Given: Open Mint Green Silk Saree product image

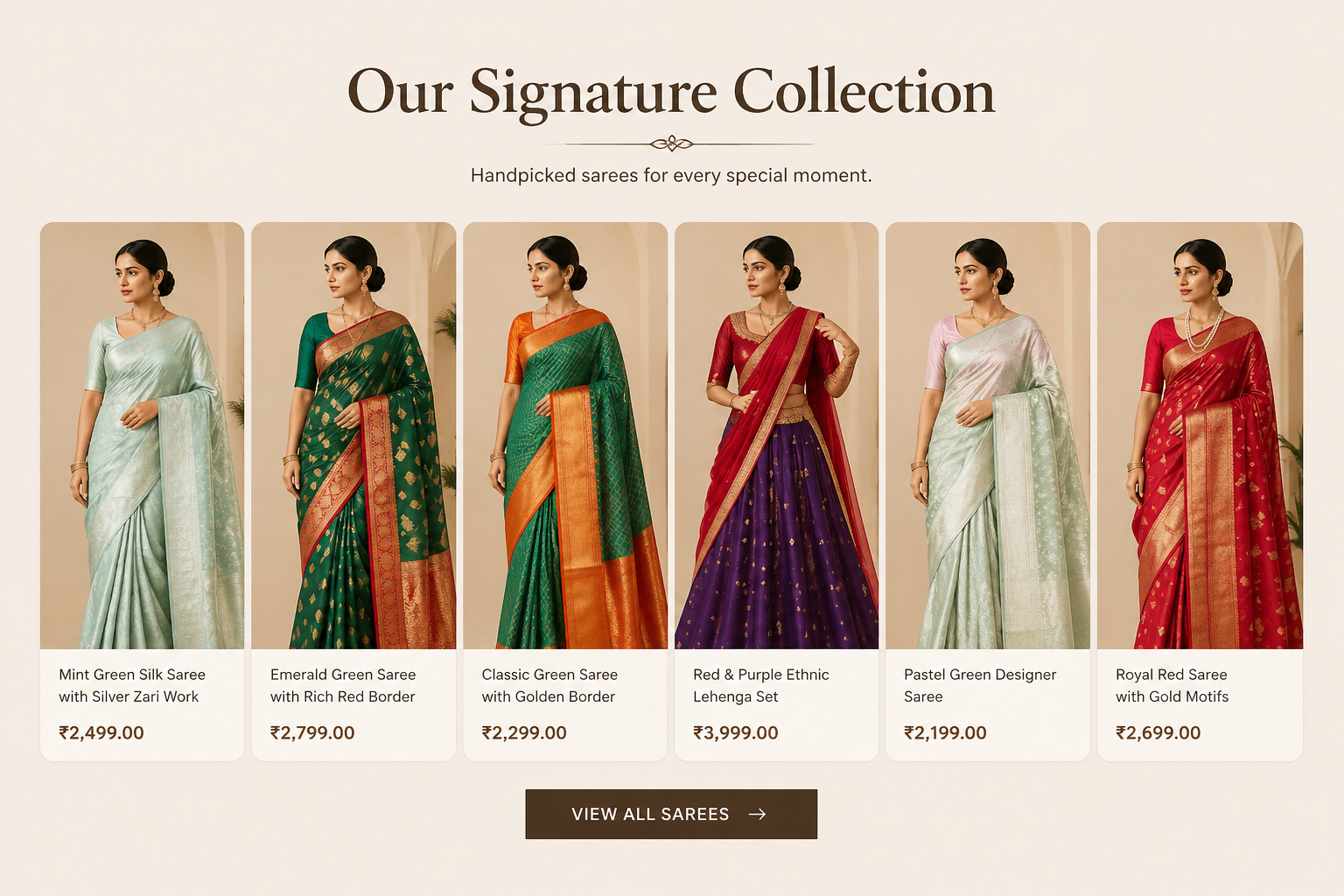Looking at the screenshot, I should (142, 436).
